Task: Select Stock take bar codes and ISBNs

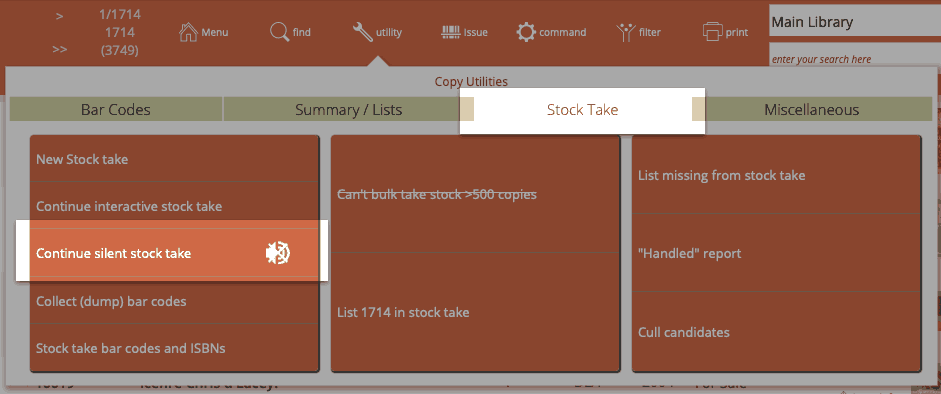Action: (x=174, y=348)
